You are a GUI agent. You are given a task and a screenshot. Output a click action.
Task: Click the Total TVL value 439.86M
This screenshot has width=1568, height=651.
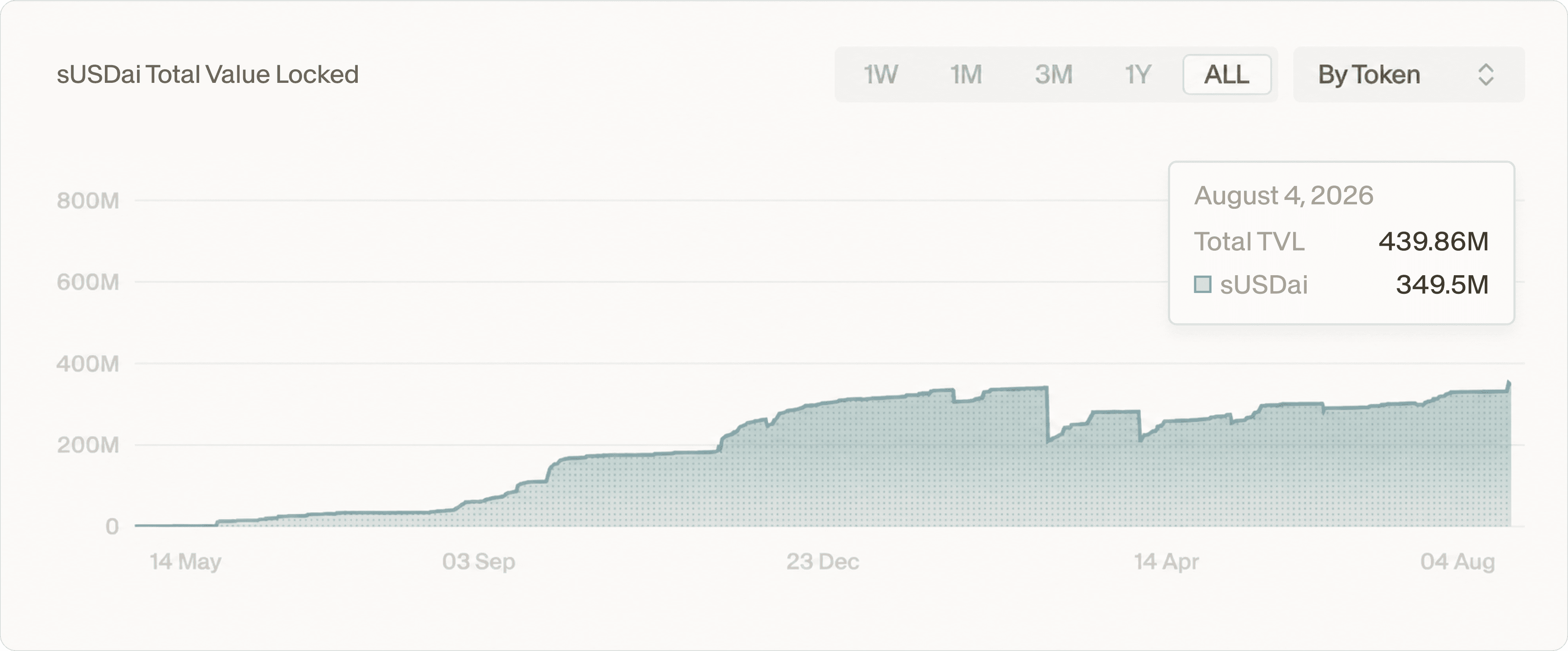pyautogui.click(x=1434, y=242)
